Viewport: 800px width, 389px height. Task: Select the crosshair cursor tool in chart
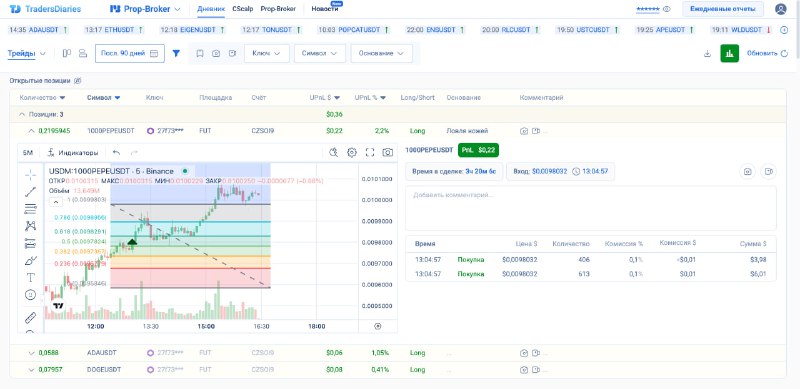click(x=30, y=175)
